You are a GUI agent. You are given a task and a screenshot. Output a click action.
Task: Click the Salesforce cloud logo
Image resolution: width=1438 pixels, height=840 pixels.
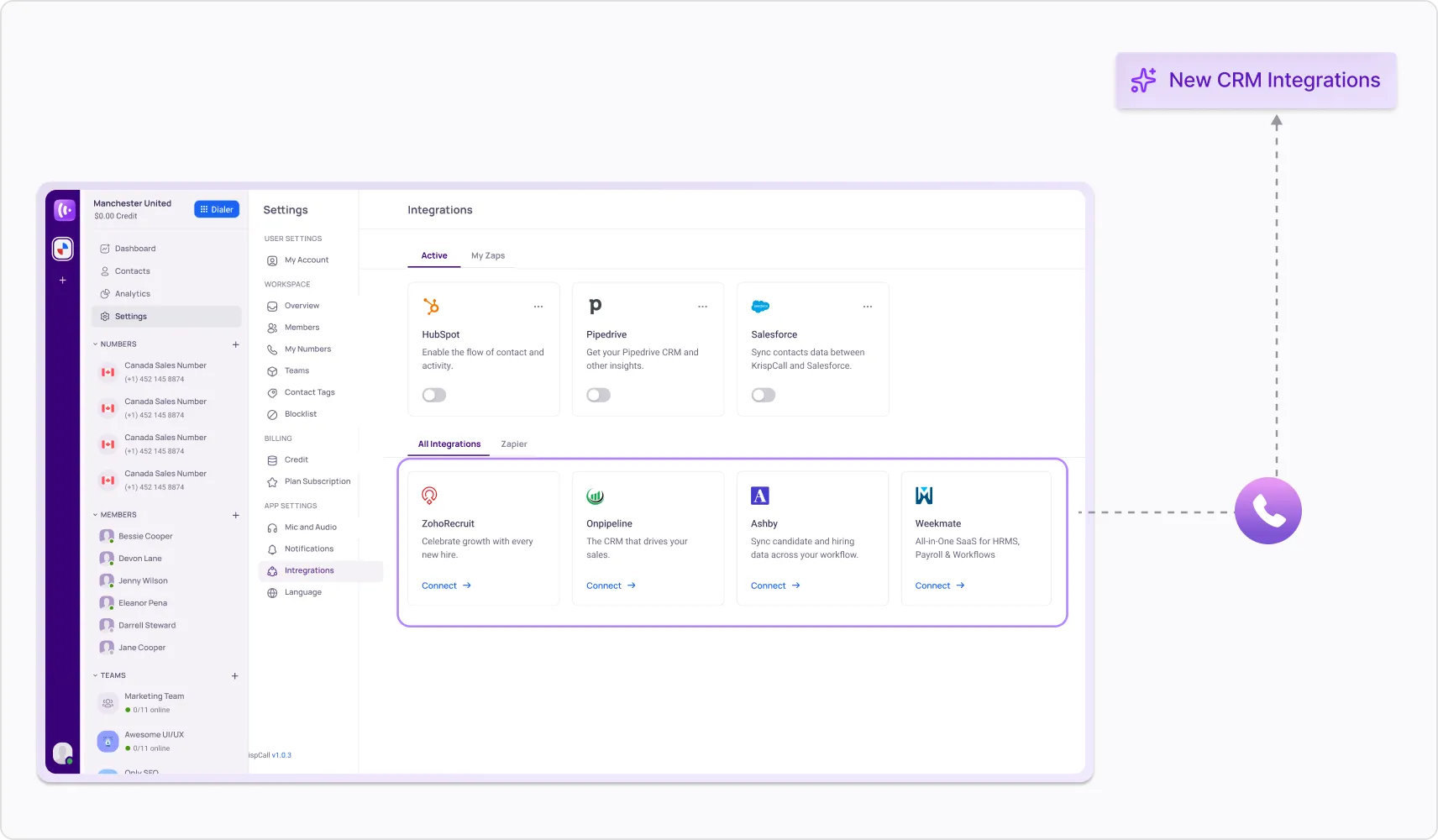761,307
